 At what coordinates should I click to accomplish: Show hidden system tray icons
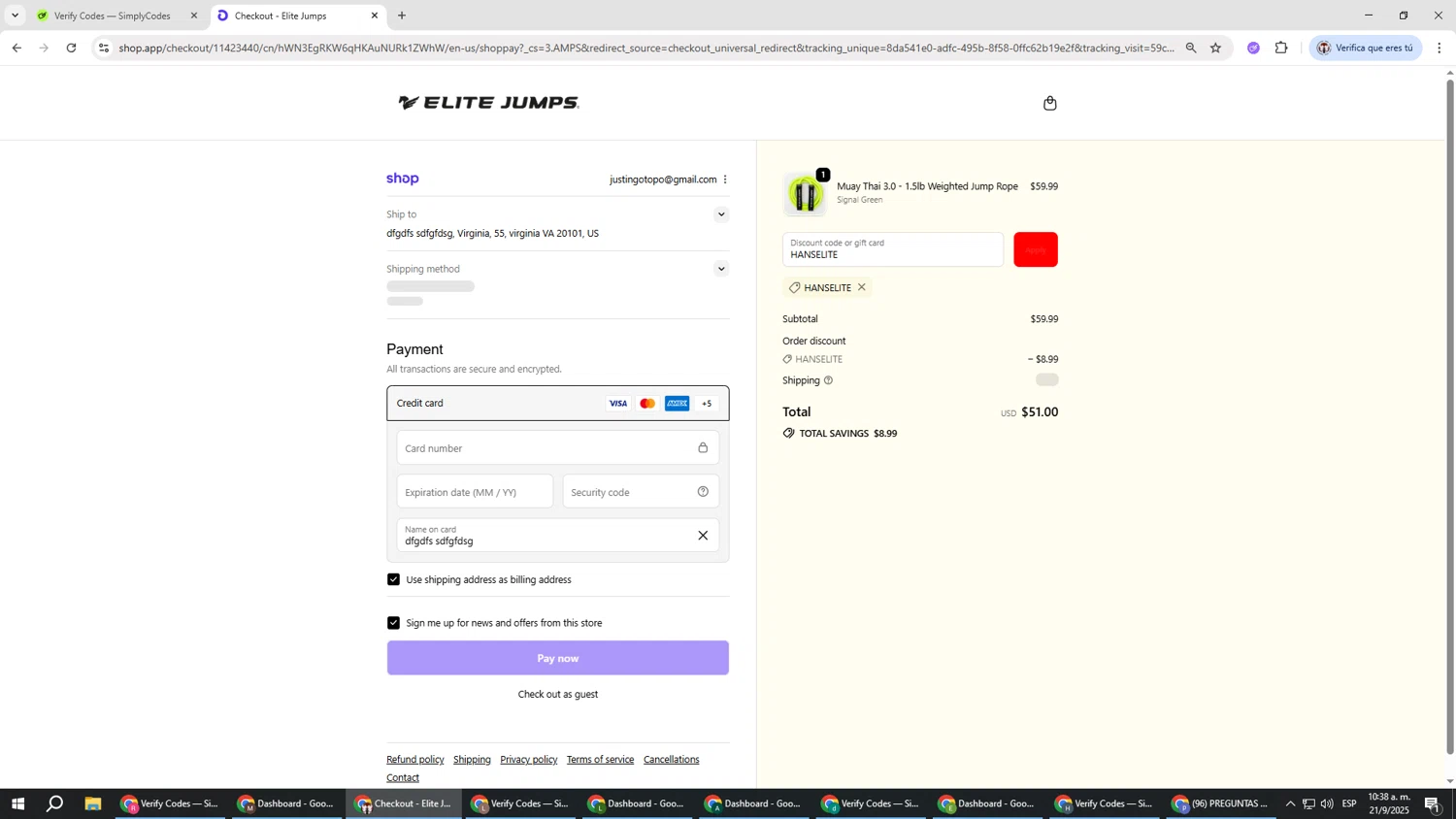coord(1290,803)
